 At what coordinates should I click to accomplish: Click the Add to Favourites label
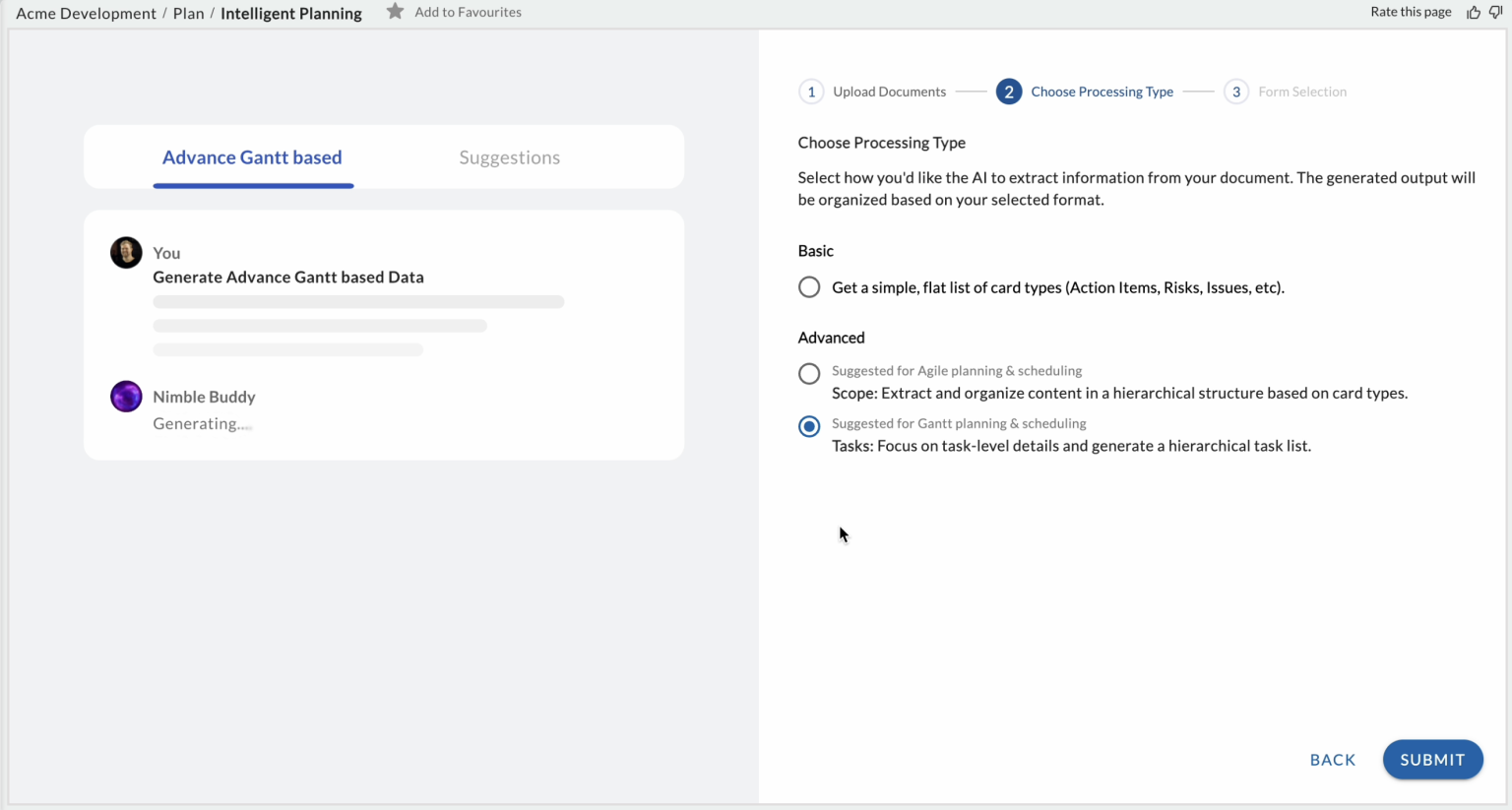pyautogui.click(x=468, y=12)
